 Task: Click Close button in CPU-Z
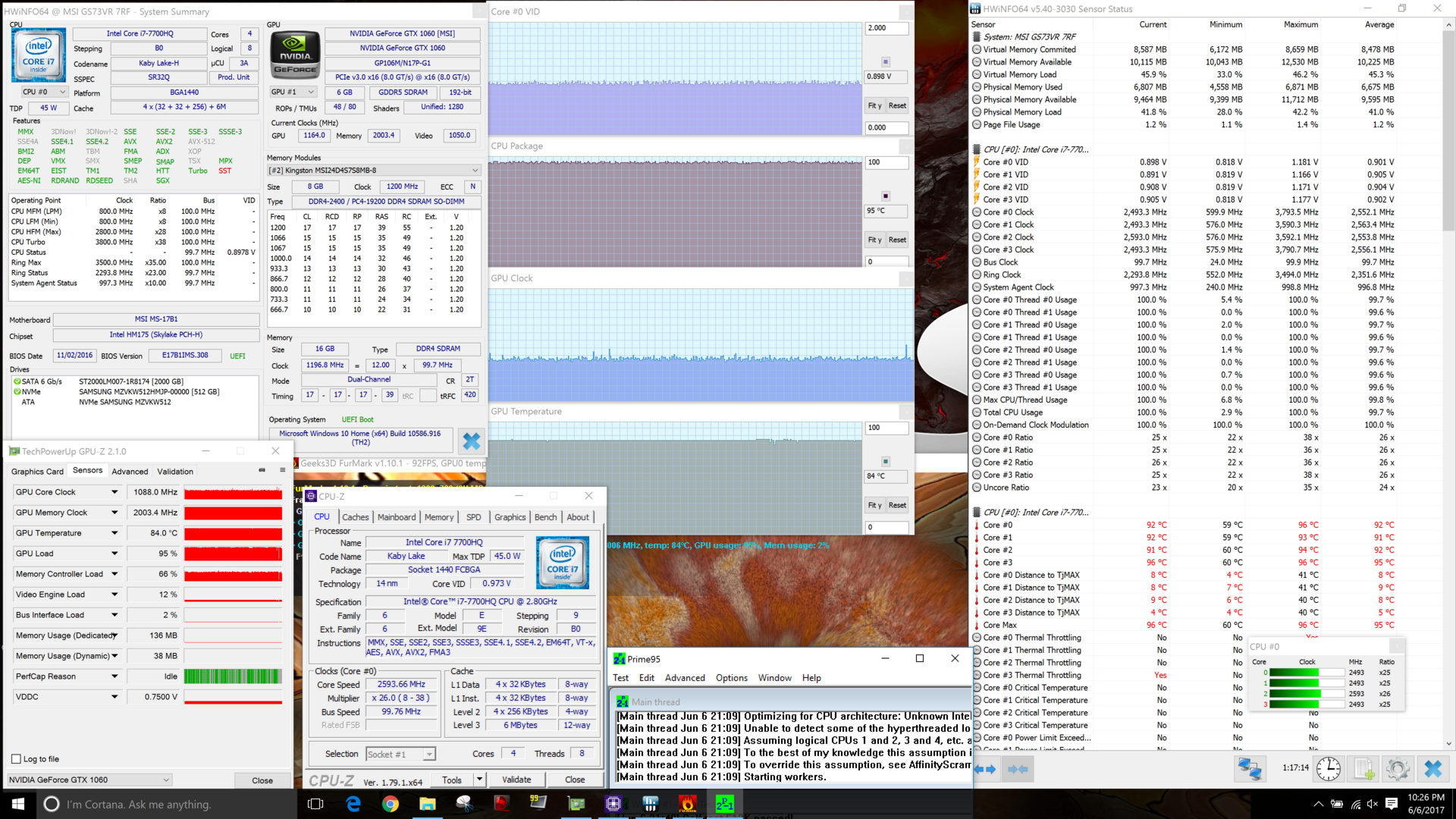point(575,780)
